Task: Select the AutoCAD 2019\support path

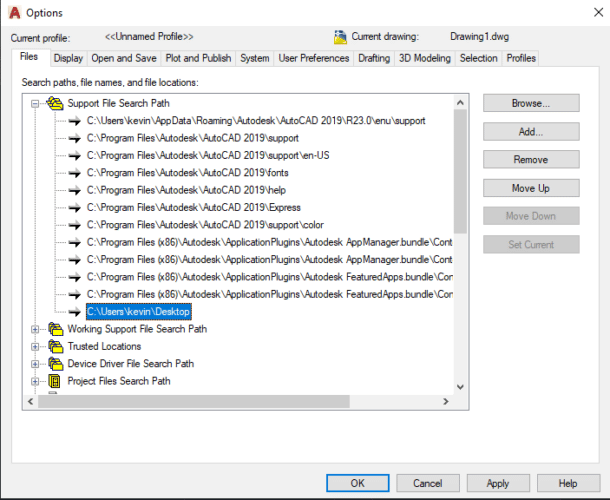Action: (193, 138)
